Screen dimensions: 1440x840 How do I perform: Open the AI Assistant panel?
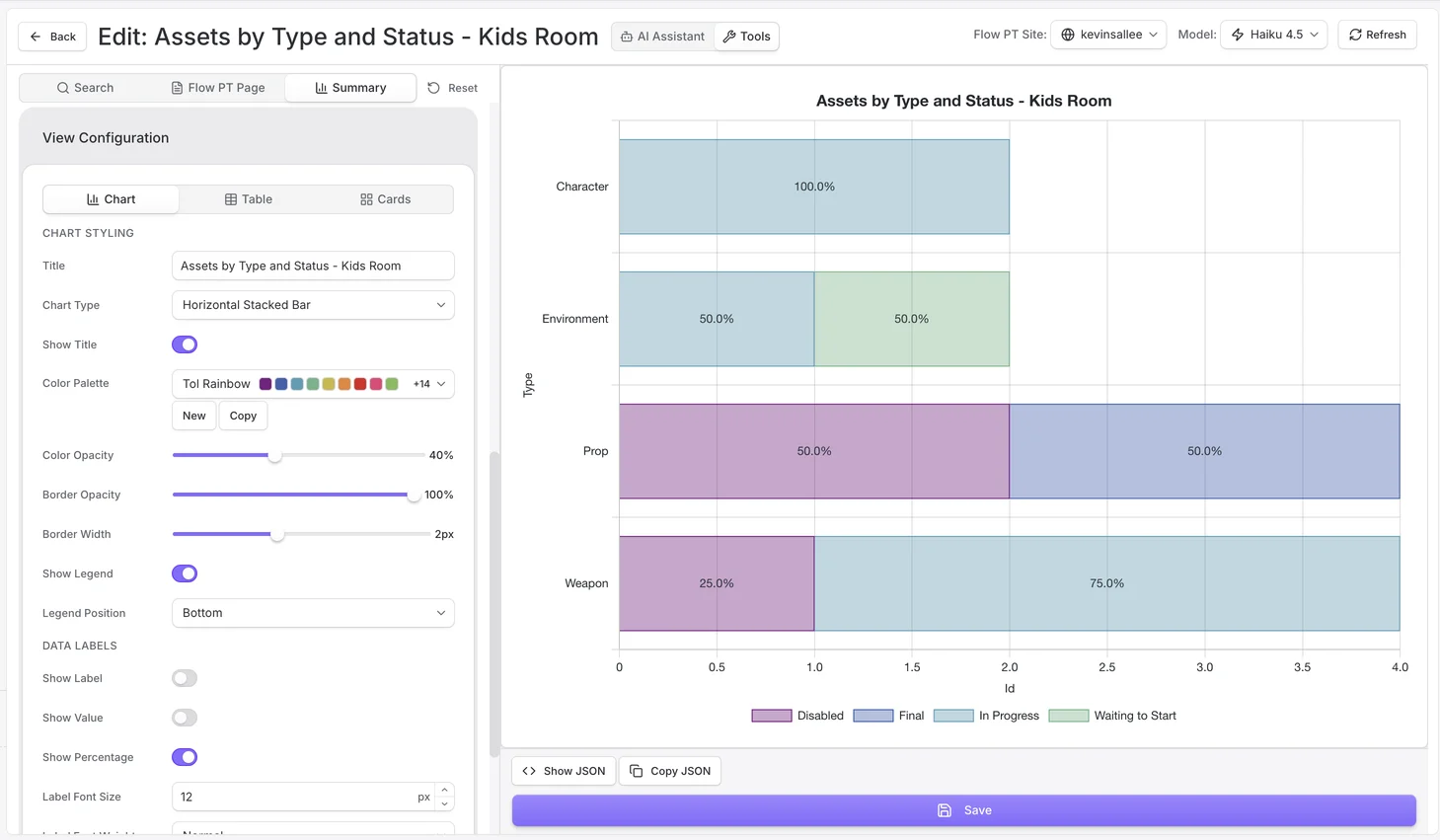tap(661, 36)
